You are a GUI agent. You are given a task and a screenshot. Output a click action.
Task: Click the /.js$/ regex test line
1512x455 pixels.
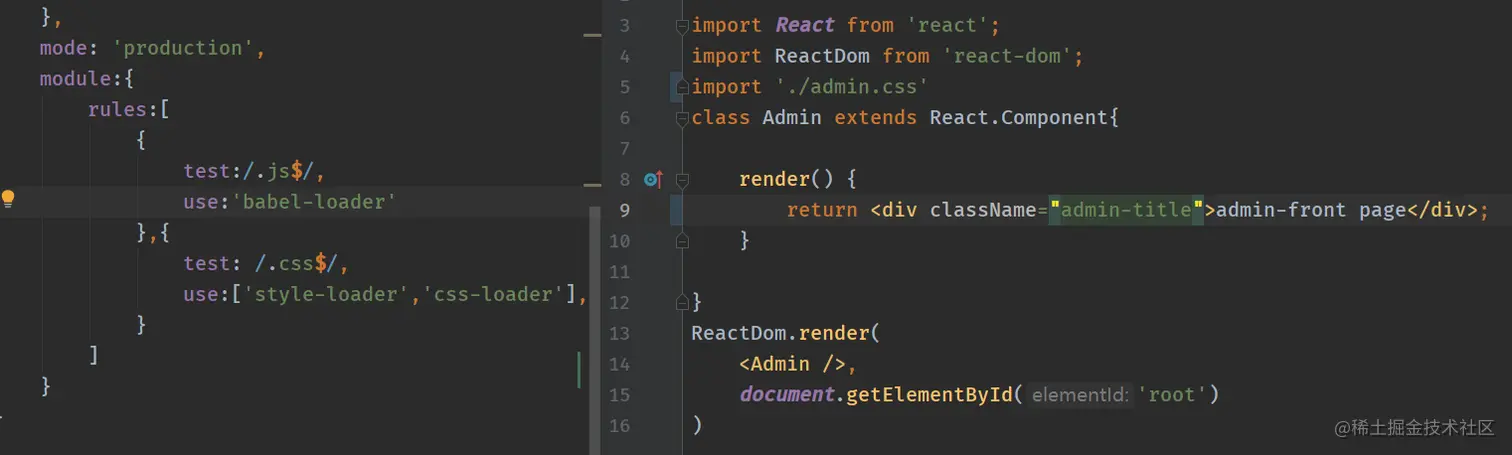[254, 171]
